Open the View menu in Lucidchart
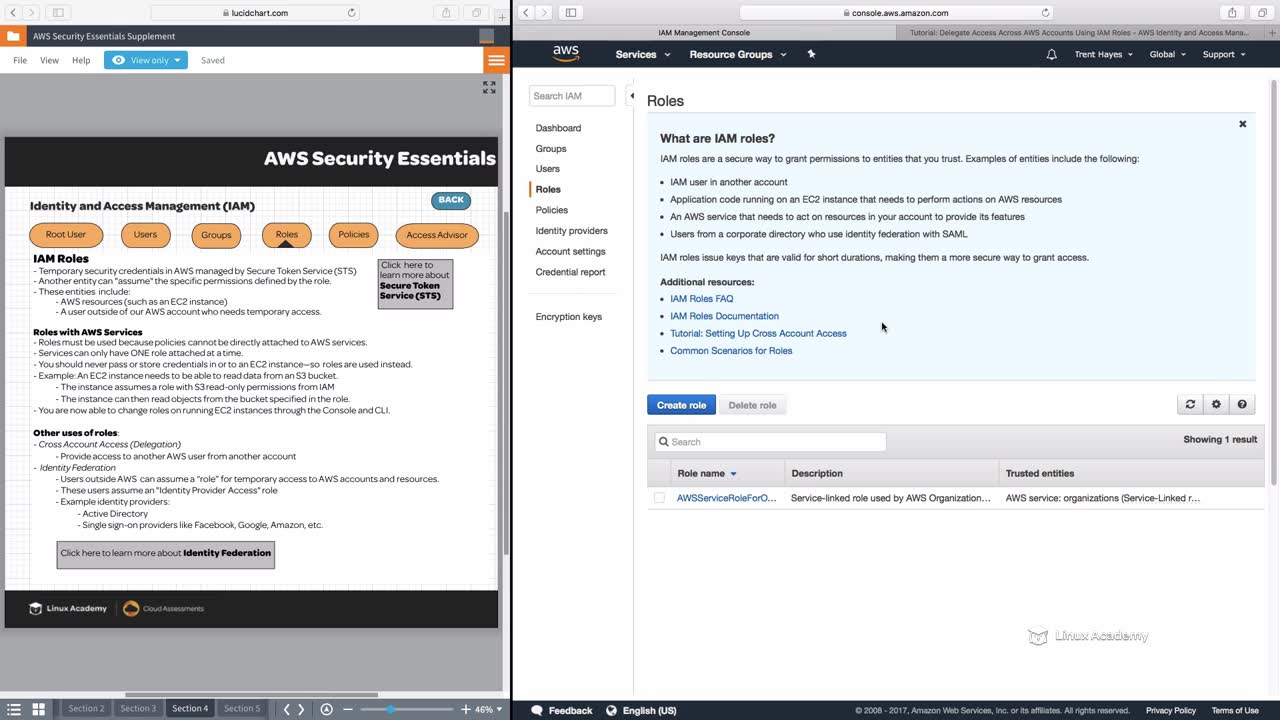This screenshot has height=720, width=1280. 49,60
